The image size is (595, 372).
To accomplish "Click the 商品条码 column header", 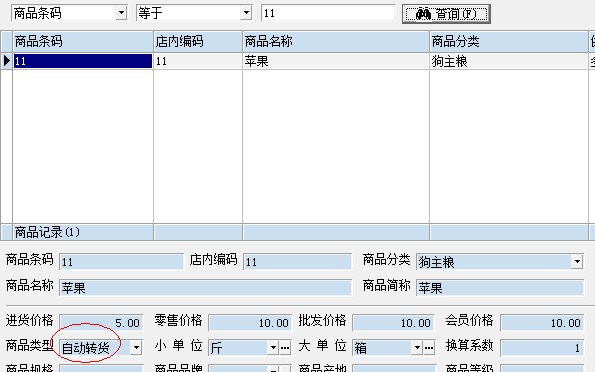I will pos(83,41).
